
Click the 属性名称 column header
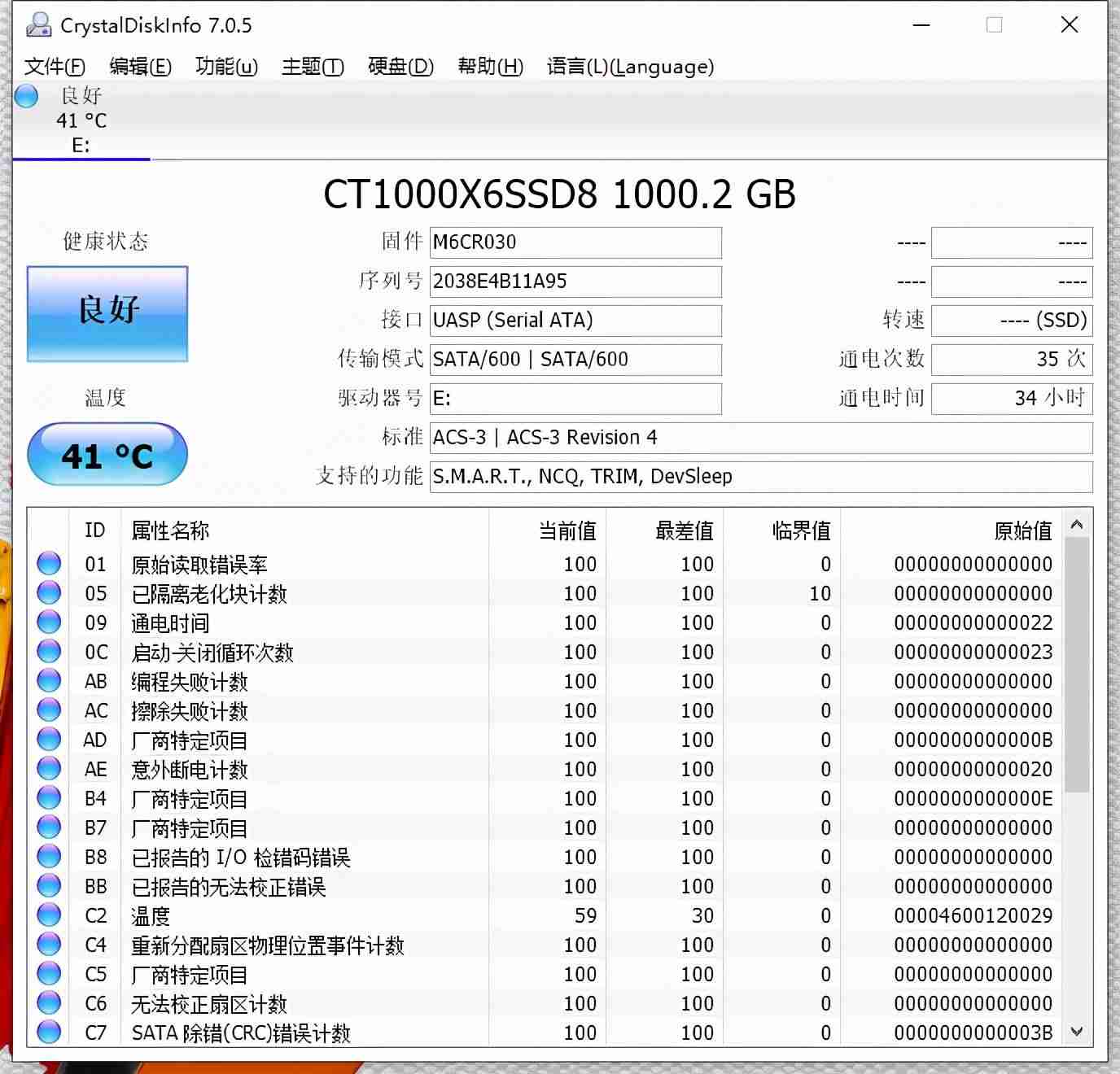(x=304, y=530)
